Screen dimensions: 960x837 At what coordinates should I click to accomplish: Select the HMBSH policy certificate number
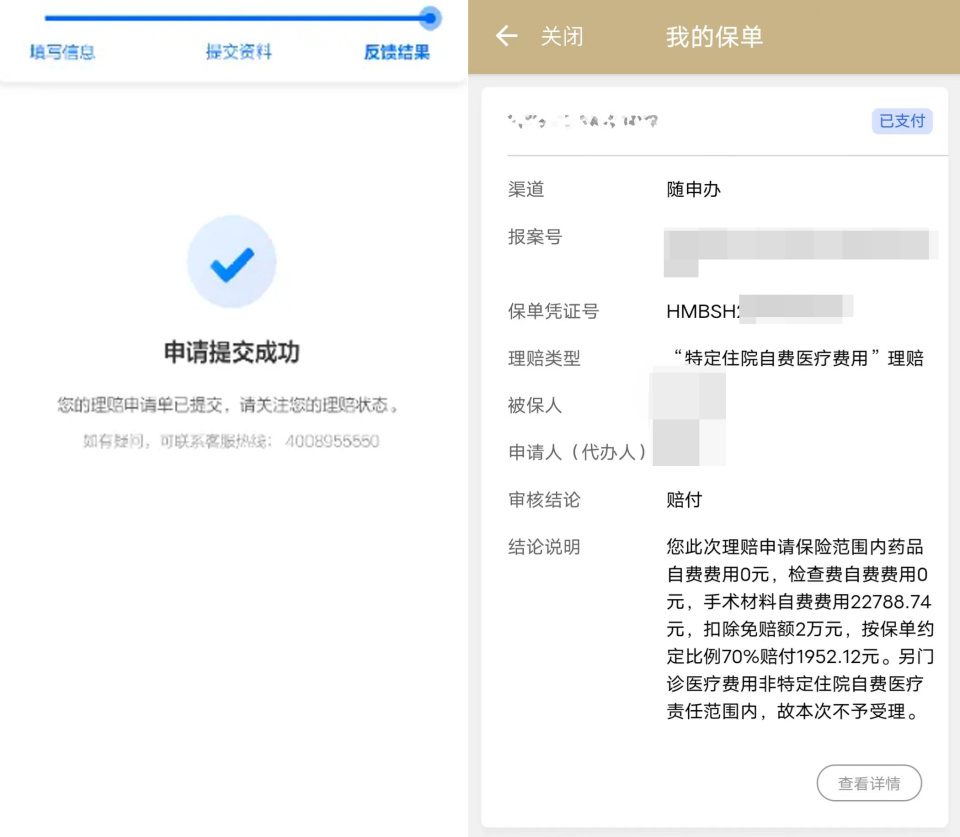(x=758, y=311)
